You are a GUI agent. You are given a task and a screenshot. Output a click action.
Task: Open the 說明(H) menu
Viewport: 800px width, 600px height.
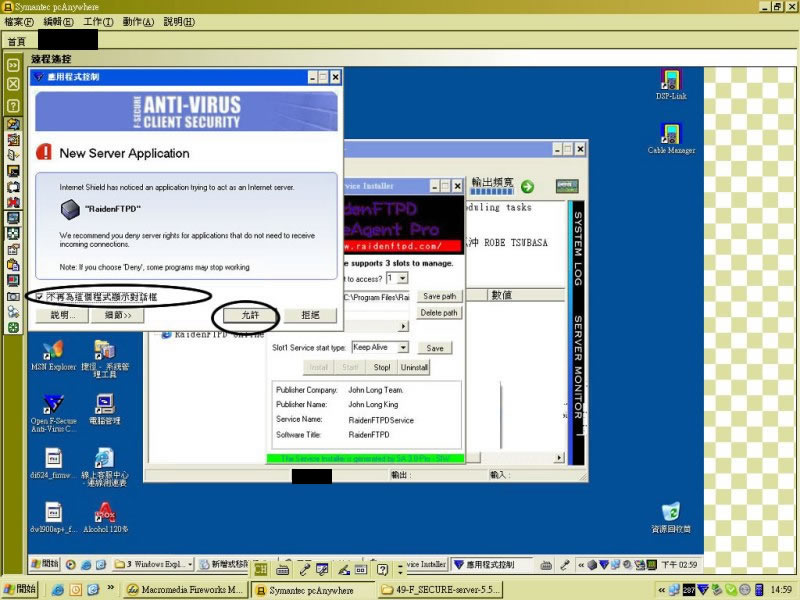tap(179, 22)
